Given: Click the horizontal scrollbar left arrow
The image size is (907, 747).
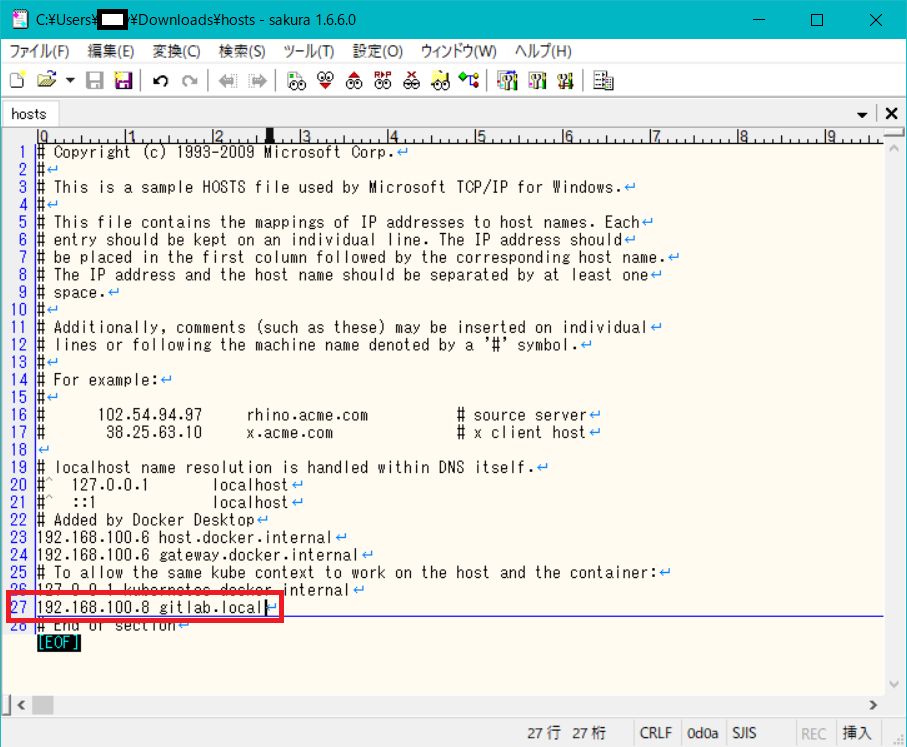Looking at the screenshot, I should pos(21,705).
